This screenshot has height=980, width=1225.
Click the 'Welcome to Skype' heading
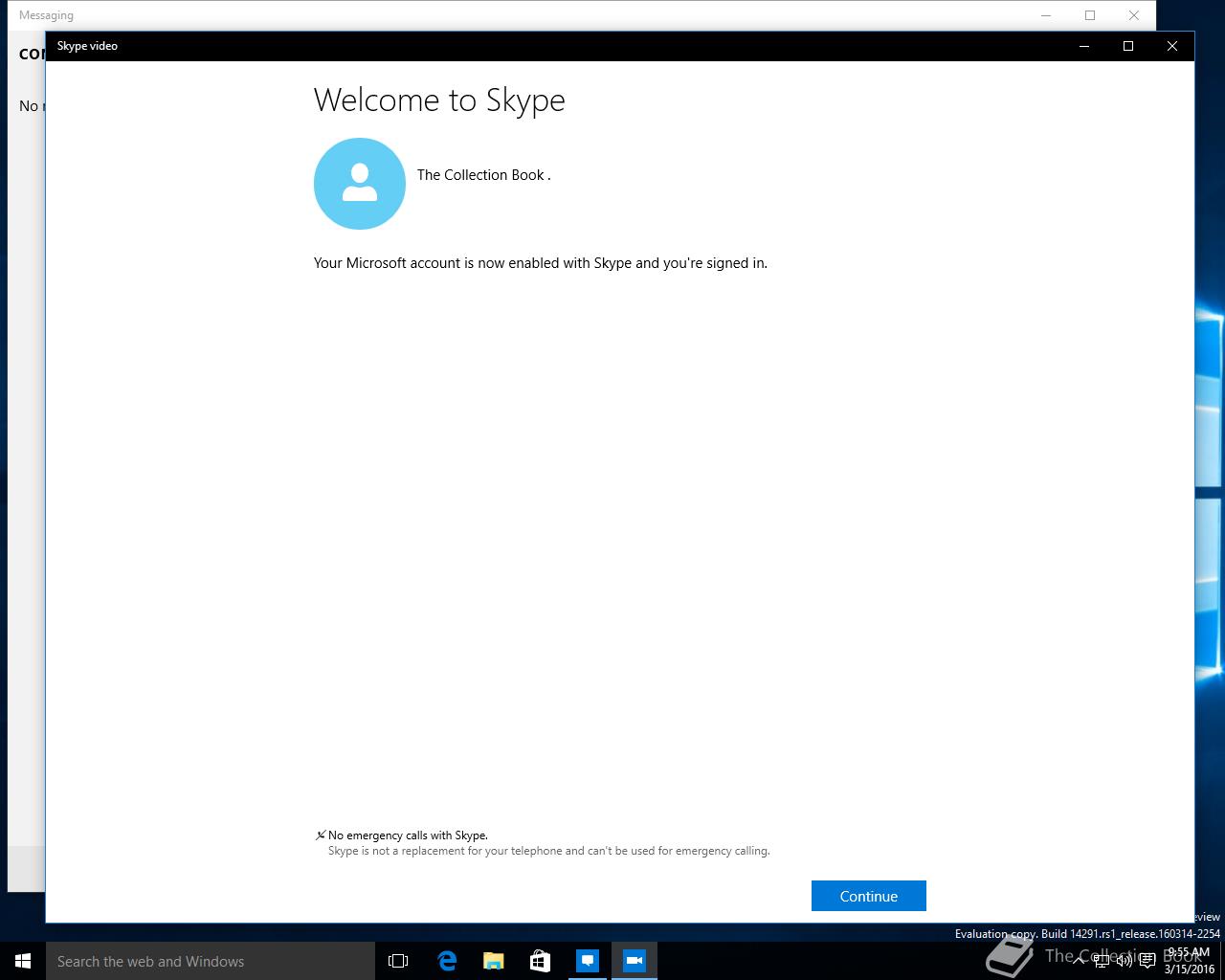pos(439,100)
